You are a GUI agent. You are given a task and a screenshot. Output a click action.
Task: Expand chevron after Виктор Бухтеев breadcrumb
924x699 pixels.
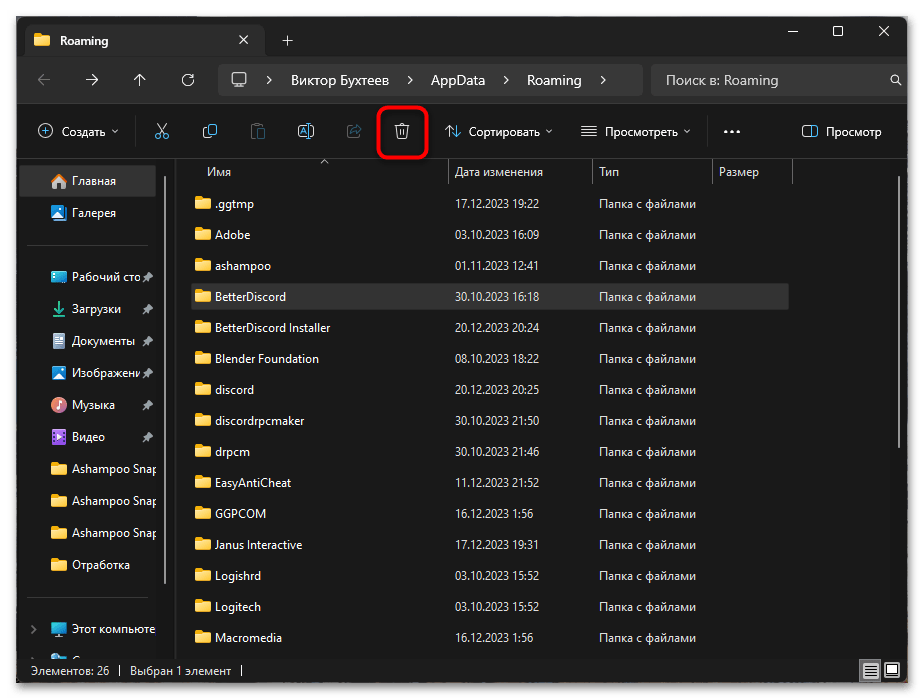click(410, 80)
